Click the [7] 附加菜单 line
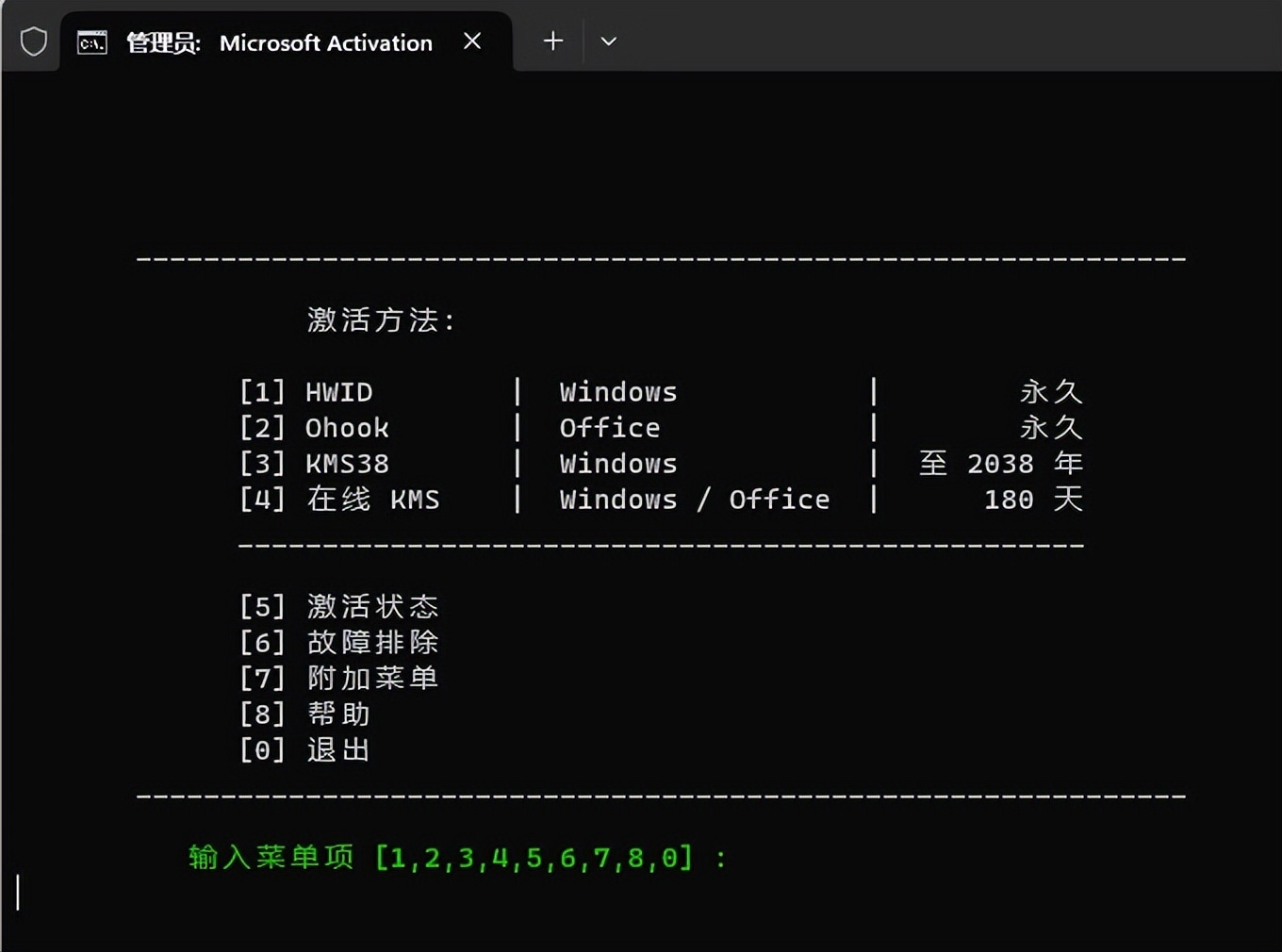This screenshot has width=1282, height=952. (x=339, y=678)
